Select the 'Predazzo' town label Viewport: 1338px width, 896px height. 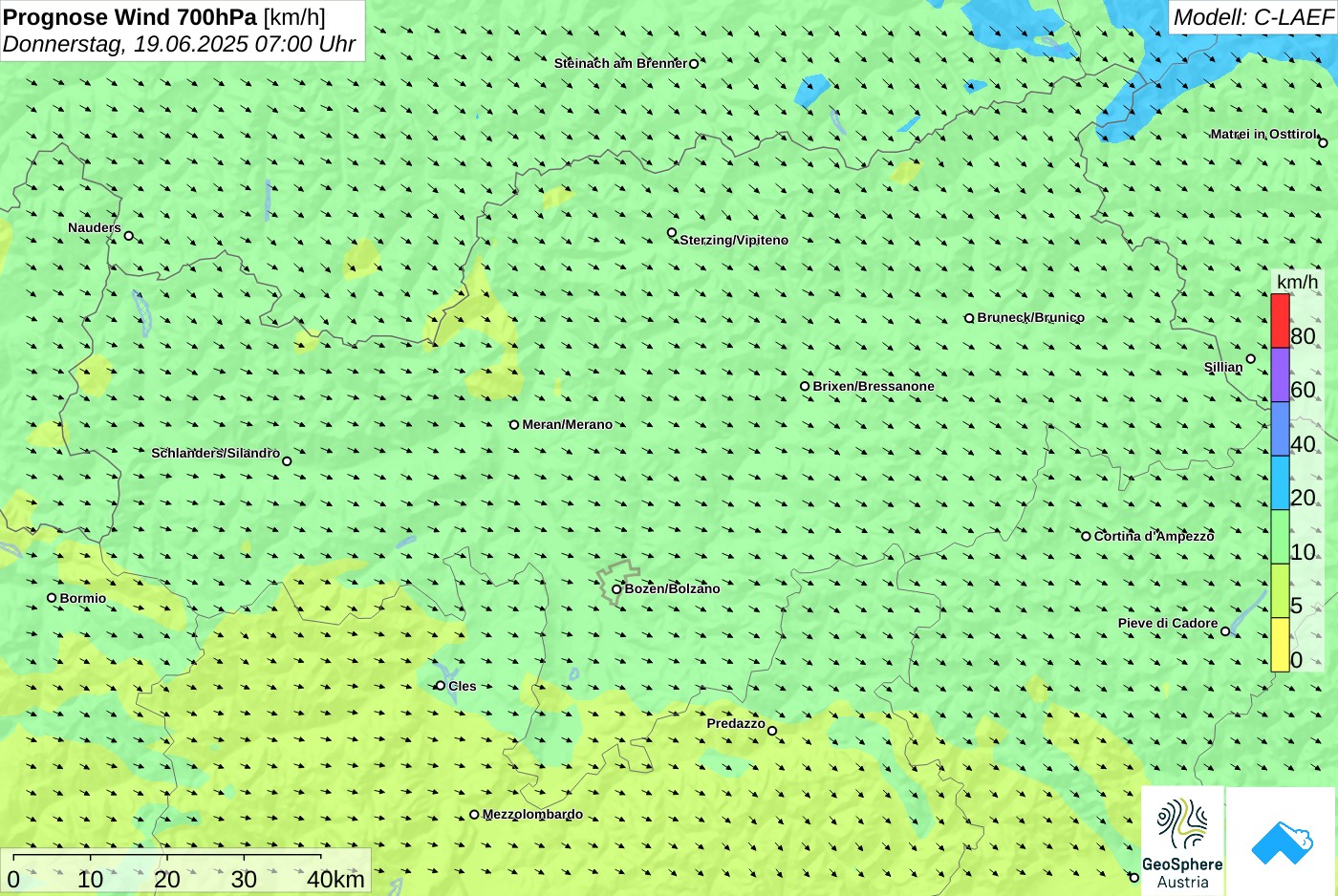(x=736, y=723)
